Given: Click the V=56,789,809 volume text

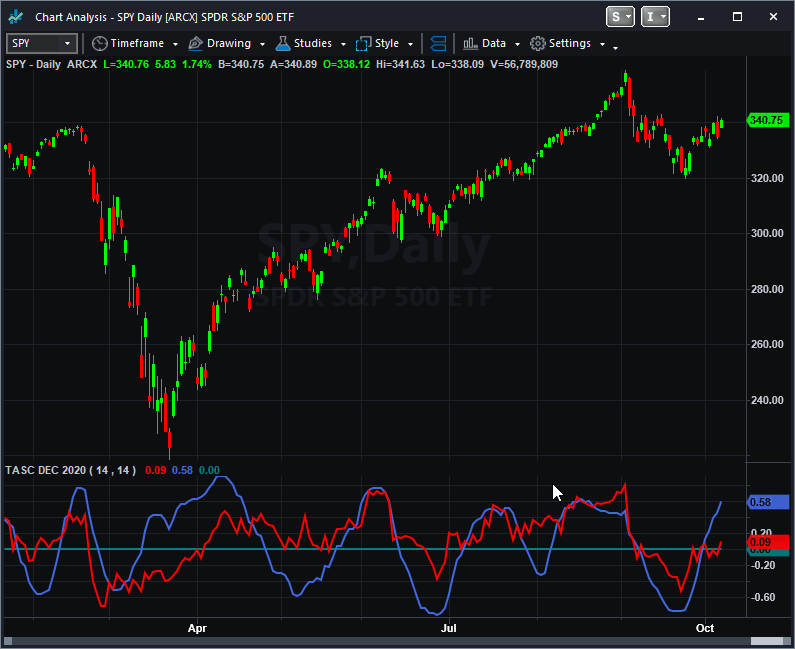Looking at the screenshot, I should tap(524, 64).
